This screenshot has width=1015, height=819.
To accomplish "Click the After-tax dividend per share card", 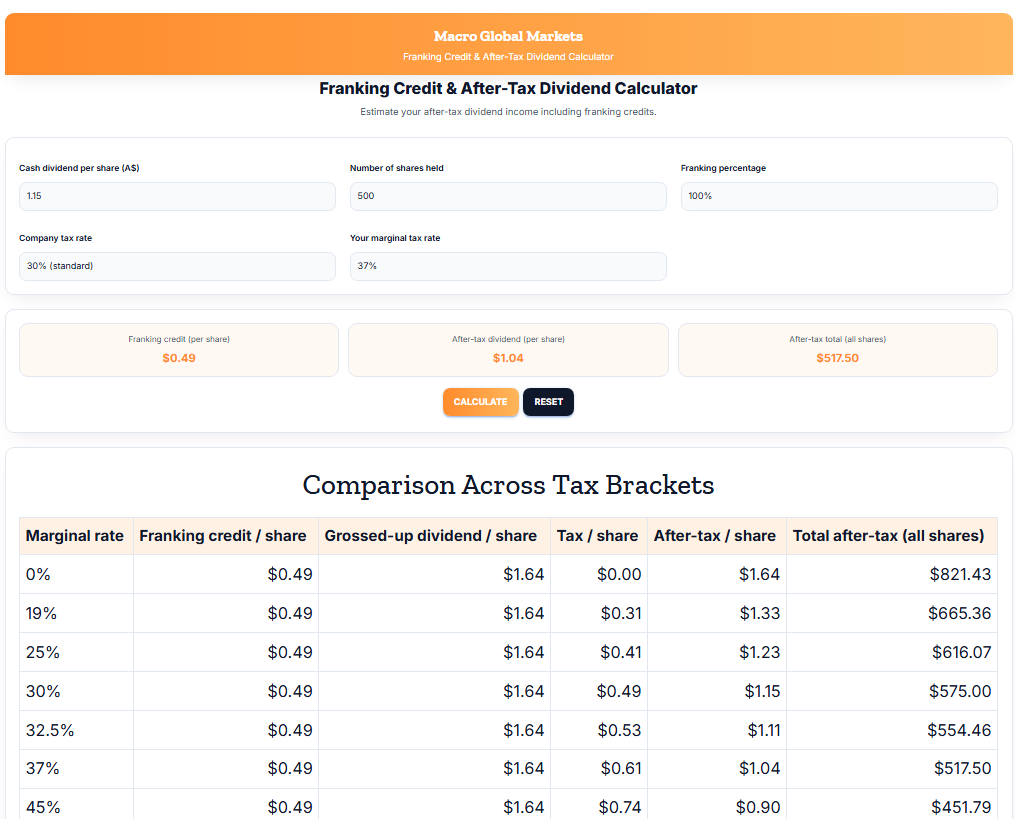I will (x=508, y=349).
